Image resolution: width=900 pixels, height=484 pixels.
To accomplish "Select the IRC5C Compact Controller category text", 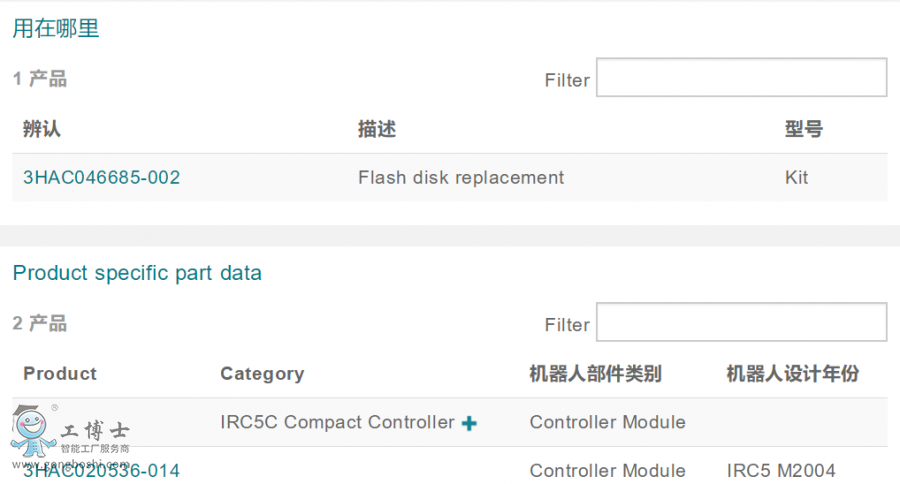I will point(337,422).
